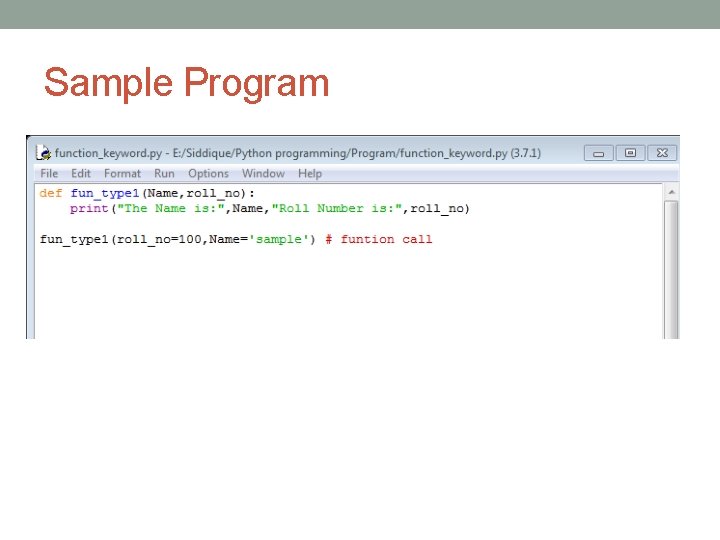The width and height of the screenshot is (720, 540).
Task: Click the IDLE Python icon in title bar
Action: pyautogui.click(x=44, y=152)
